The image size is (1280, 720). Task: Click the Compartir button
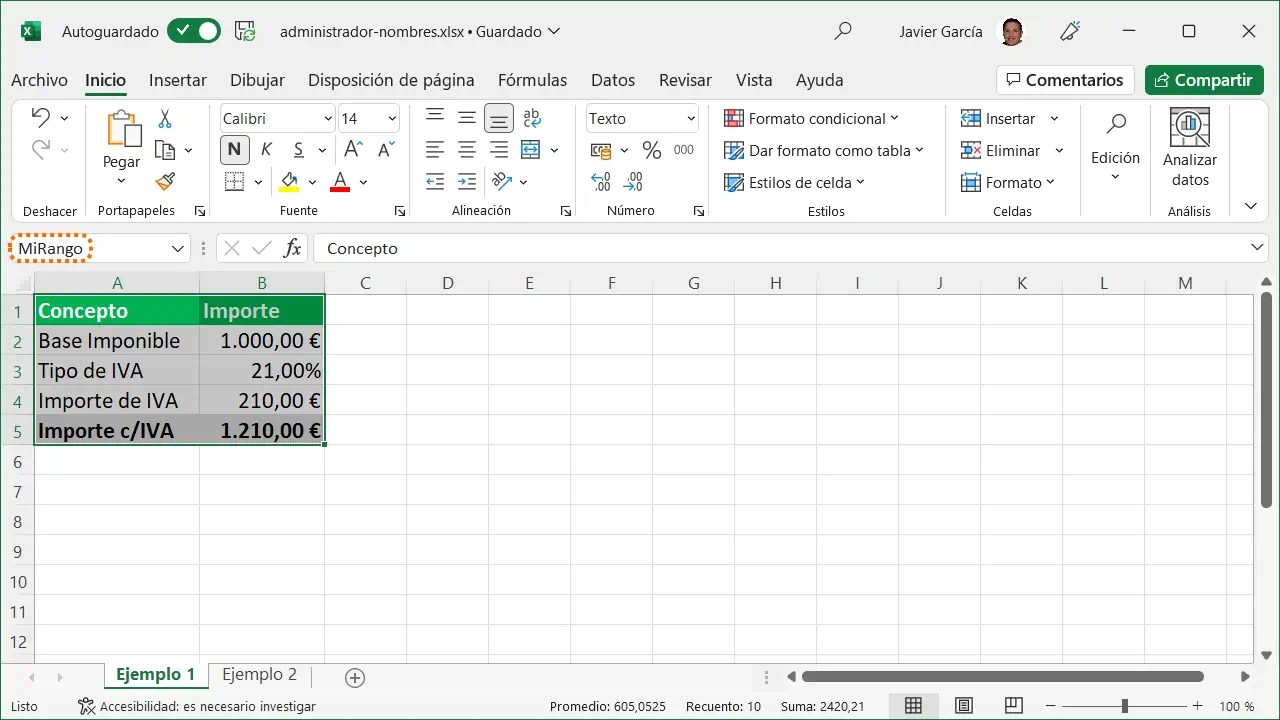coord(1204,79)
